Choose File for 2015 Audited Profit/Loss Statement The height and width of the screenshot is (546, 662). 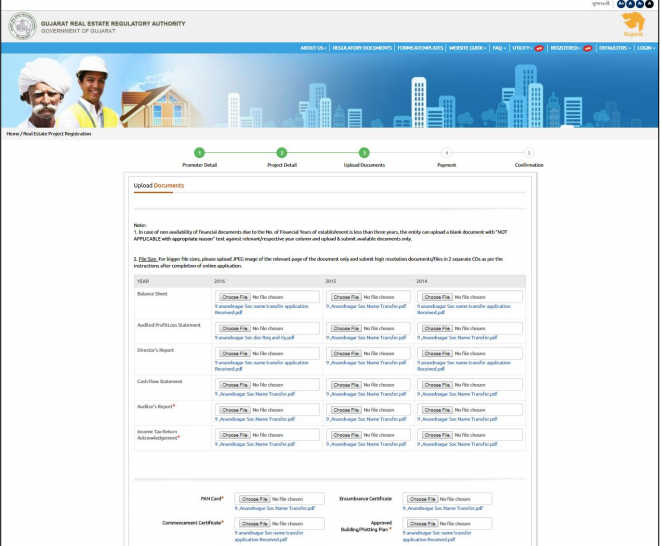tap(346, 329)
